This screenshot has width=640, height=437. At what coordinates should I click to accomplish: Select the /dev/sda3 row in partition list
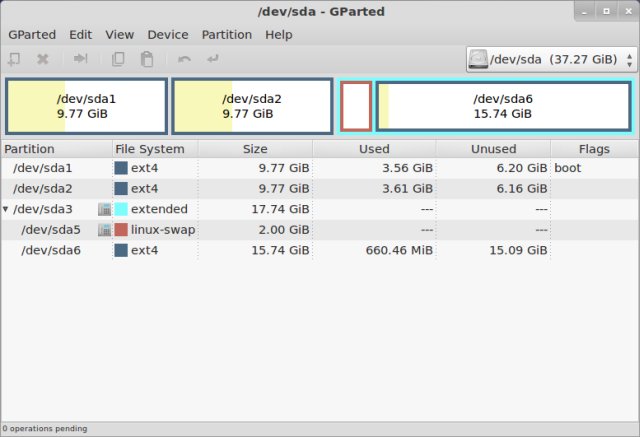pyautogui.click(x=320, y=209)
